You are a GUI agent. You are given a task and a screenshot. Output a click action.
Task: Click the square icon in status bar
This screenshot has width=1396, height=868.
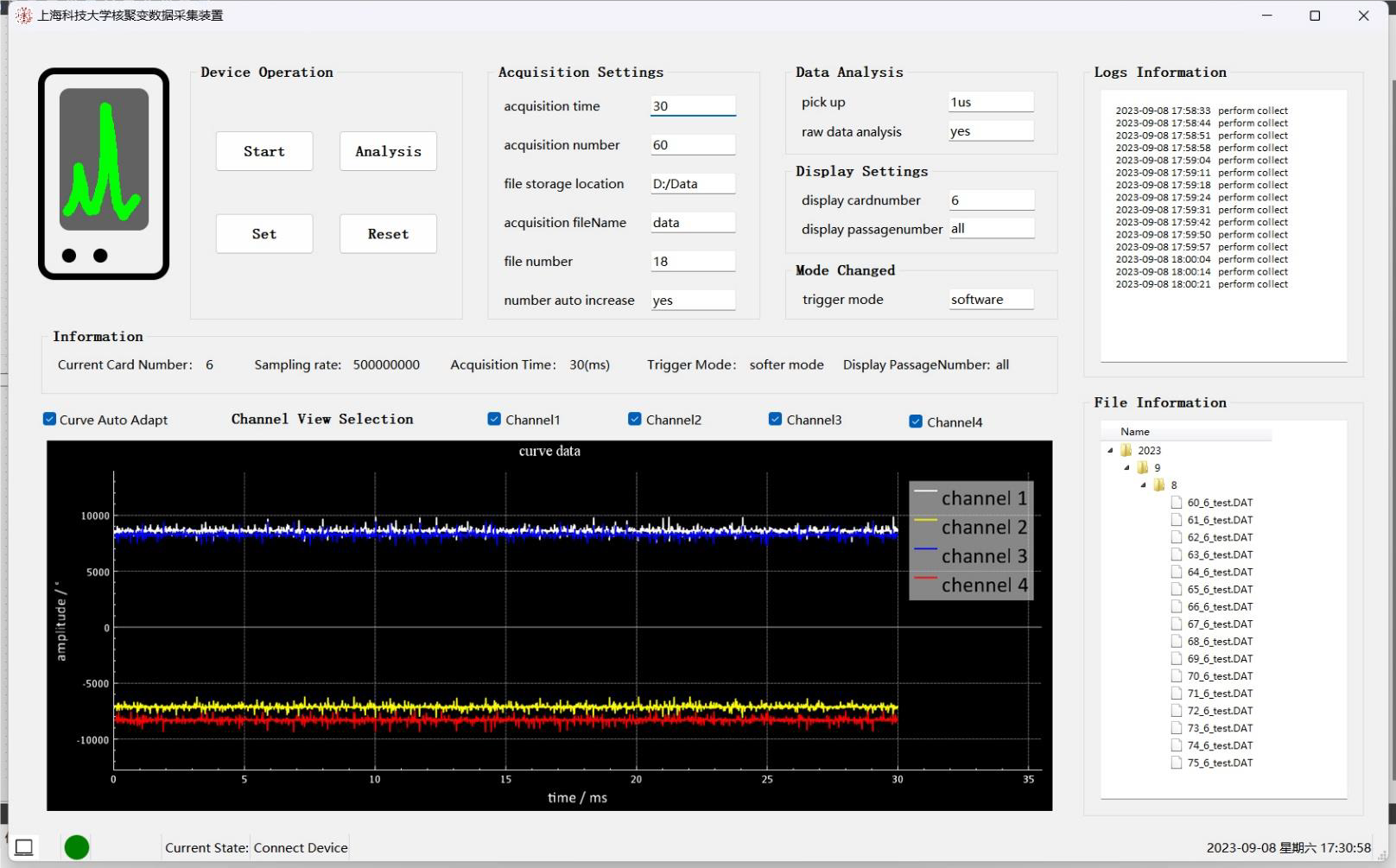(x=24, y=847)
